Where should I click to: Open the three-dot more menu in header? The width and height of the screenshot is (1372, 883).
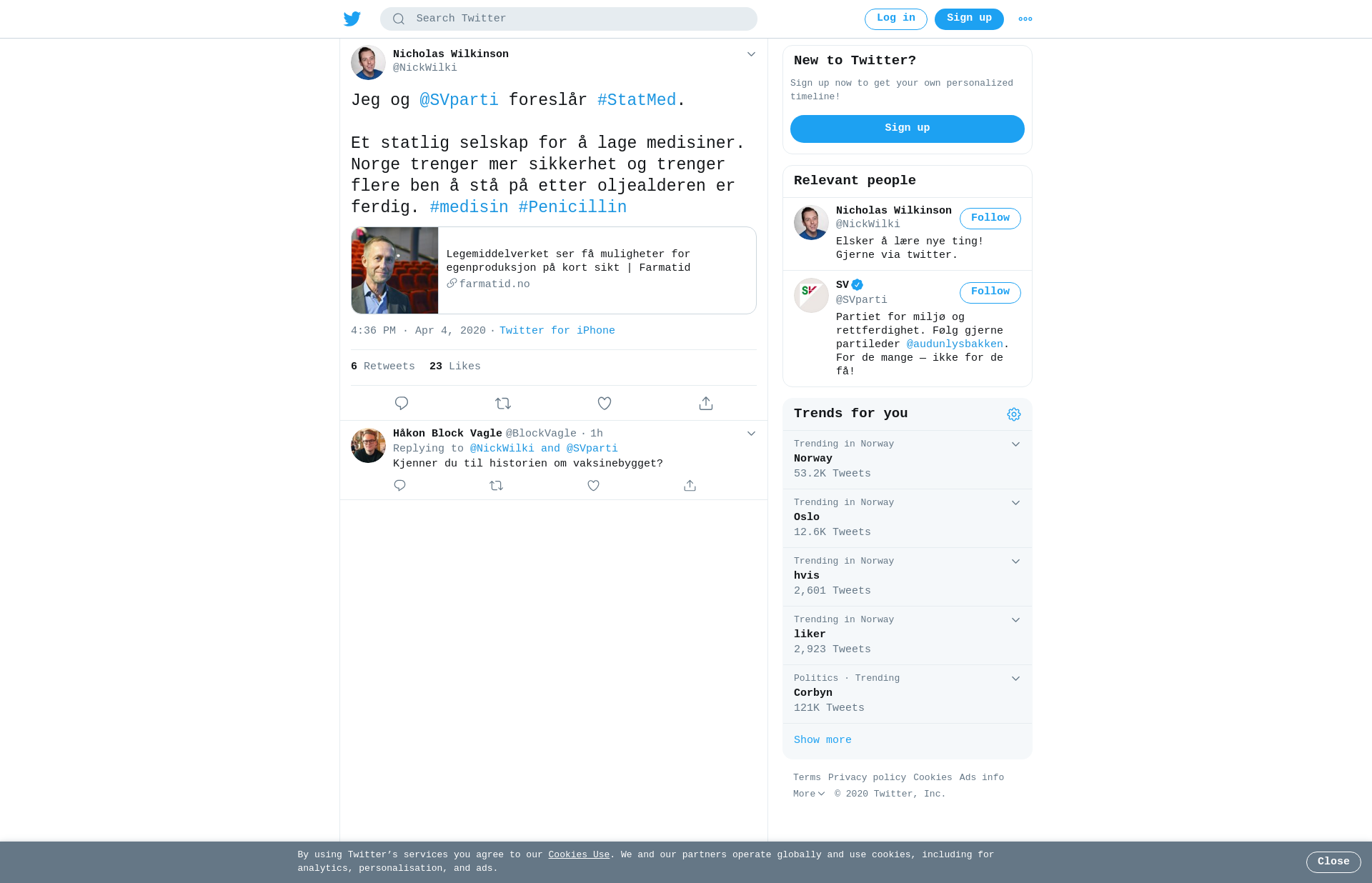pos(1025,19)
